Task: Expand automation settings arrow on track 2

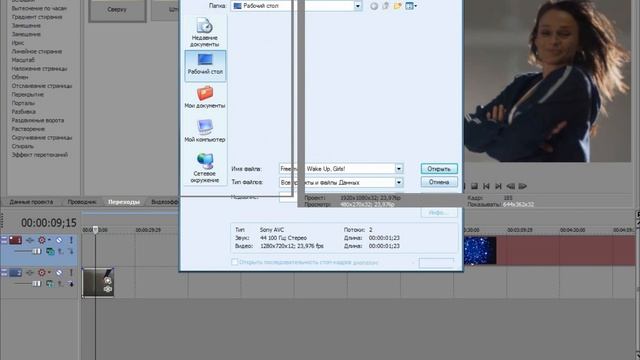Action: [x=49, y=272]
